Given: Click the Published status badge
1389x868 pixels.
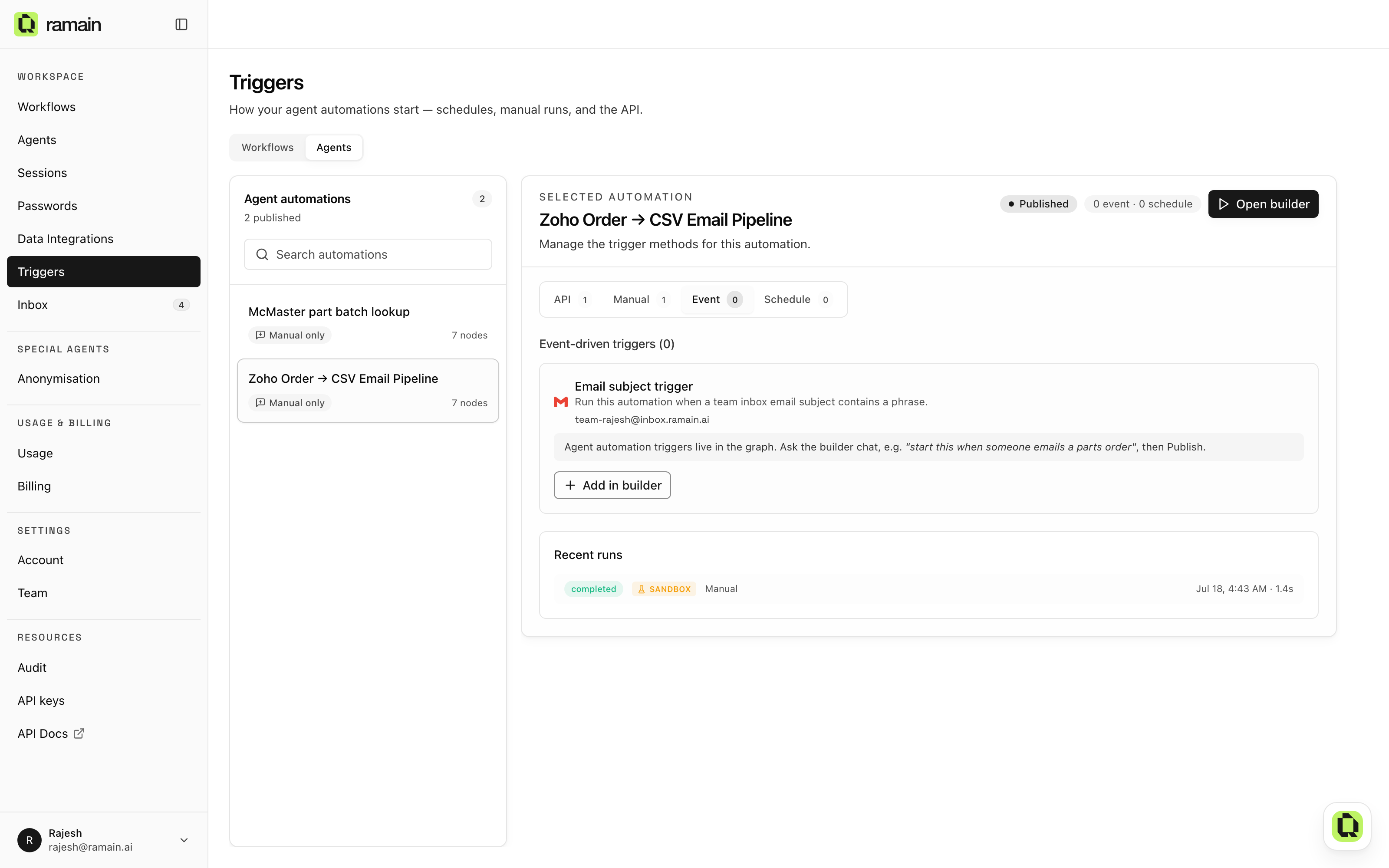Looking at the screenshot, I should 1038,204.
